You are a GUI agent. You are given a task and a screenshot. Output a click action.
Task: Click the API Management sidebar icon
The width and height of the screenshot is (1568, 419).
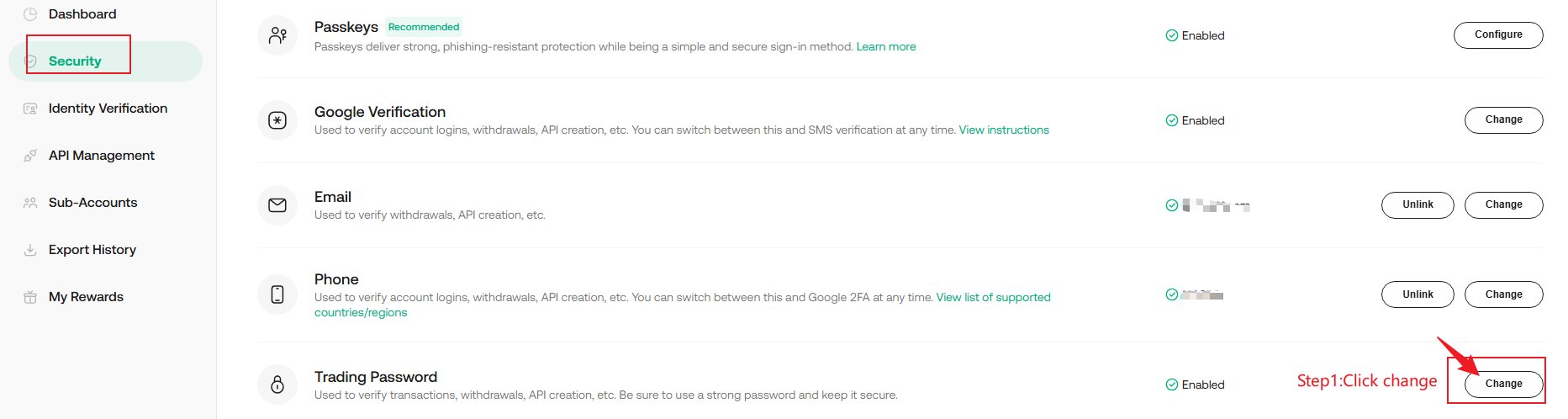pyautogui.click(x=30, y=156)
